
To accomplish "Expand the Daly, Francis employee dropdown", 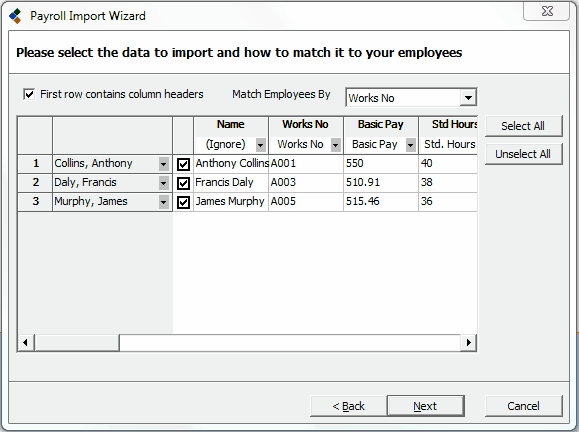I will click(x=164, y=183).
